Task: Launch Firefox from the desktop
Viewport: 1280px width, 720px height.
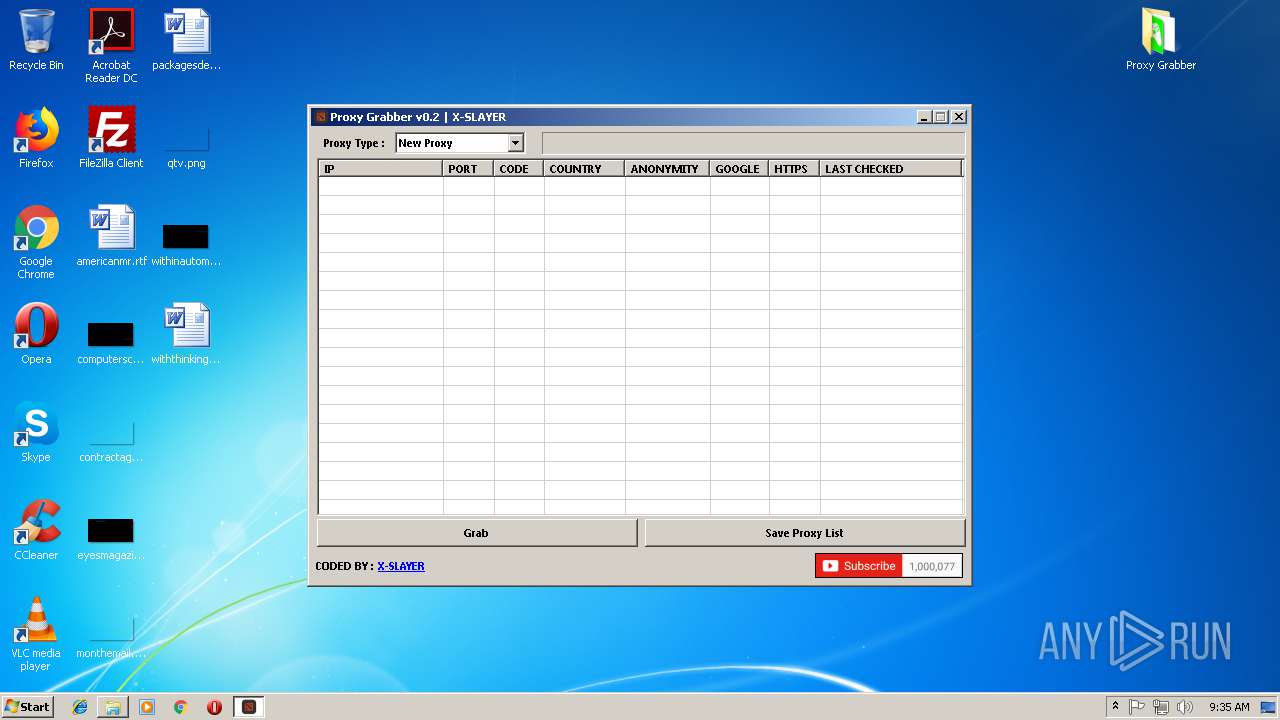Action: (x=36, y=138)
